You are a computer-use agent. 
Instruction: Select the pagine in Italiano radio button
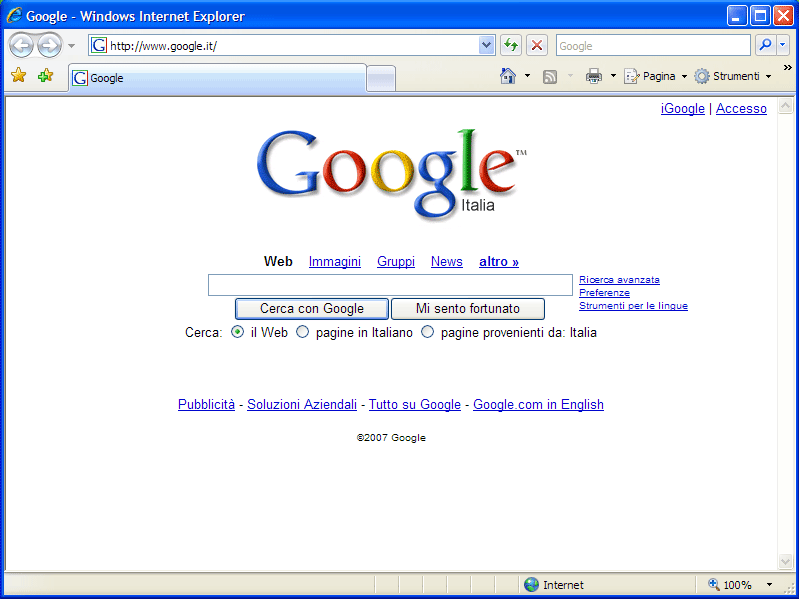[x=303, y=332]
